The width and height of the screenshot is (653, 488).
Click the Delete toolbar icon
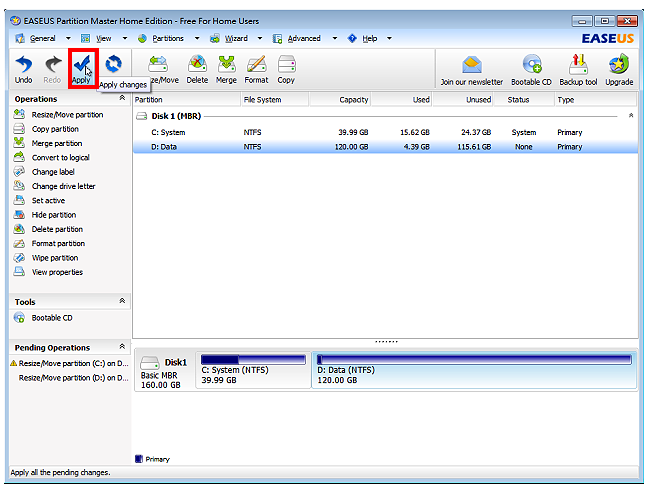[197, 70]
